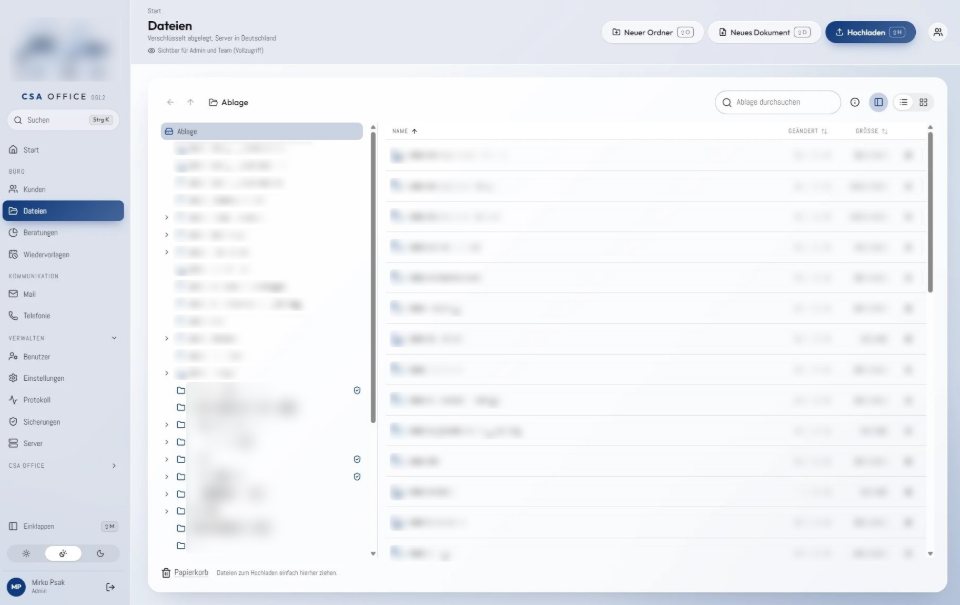Sort files by the Geändert column

coord(808,131)
